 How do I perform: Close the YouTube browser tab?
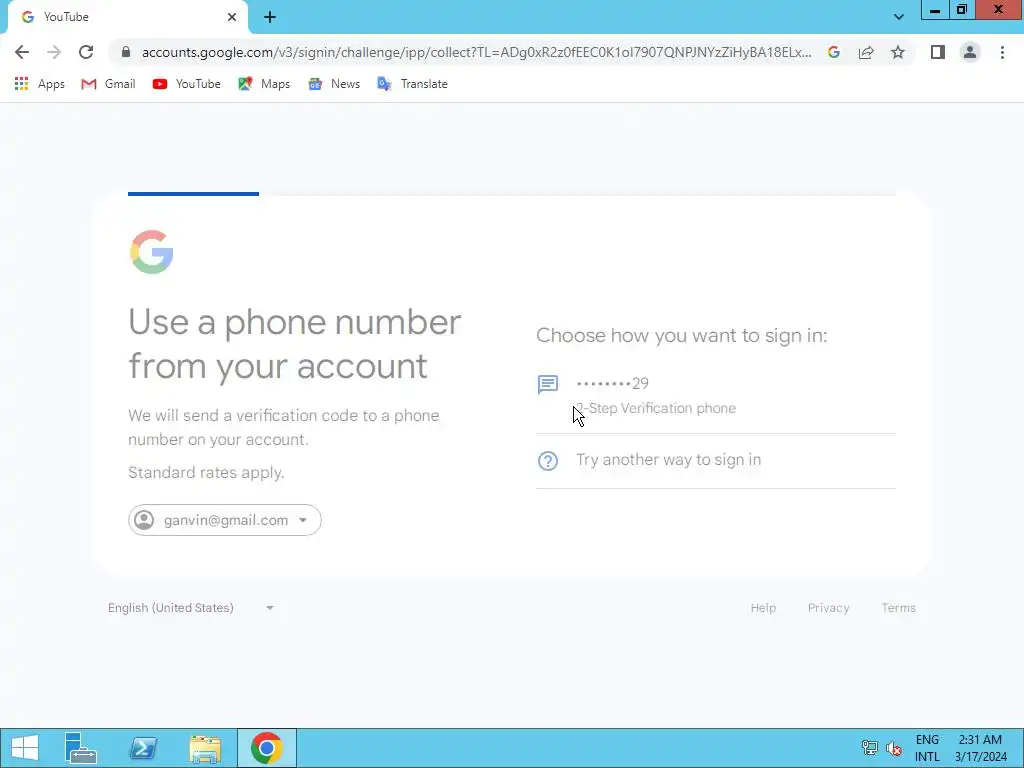pos(232,17)
